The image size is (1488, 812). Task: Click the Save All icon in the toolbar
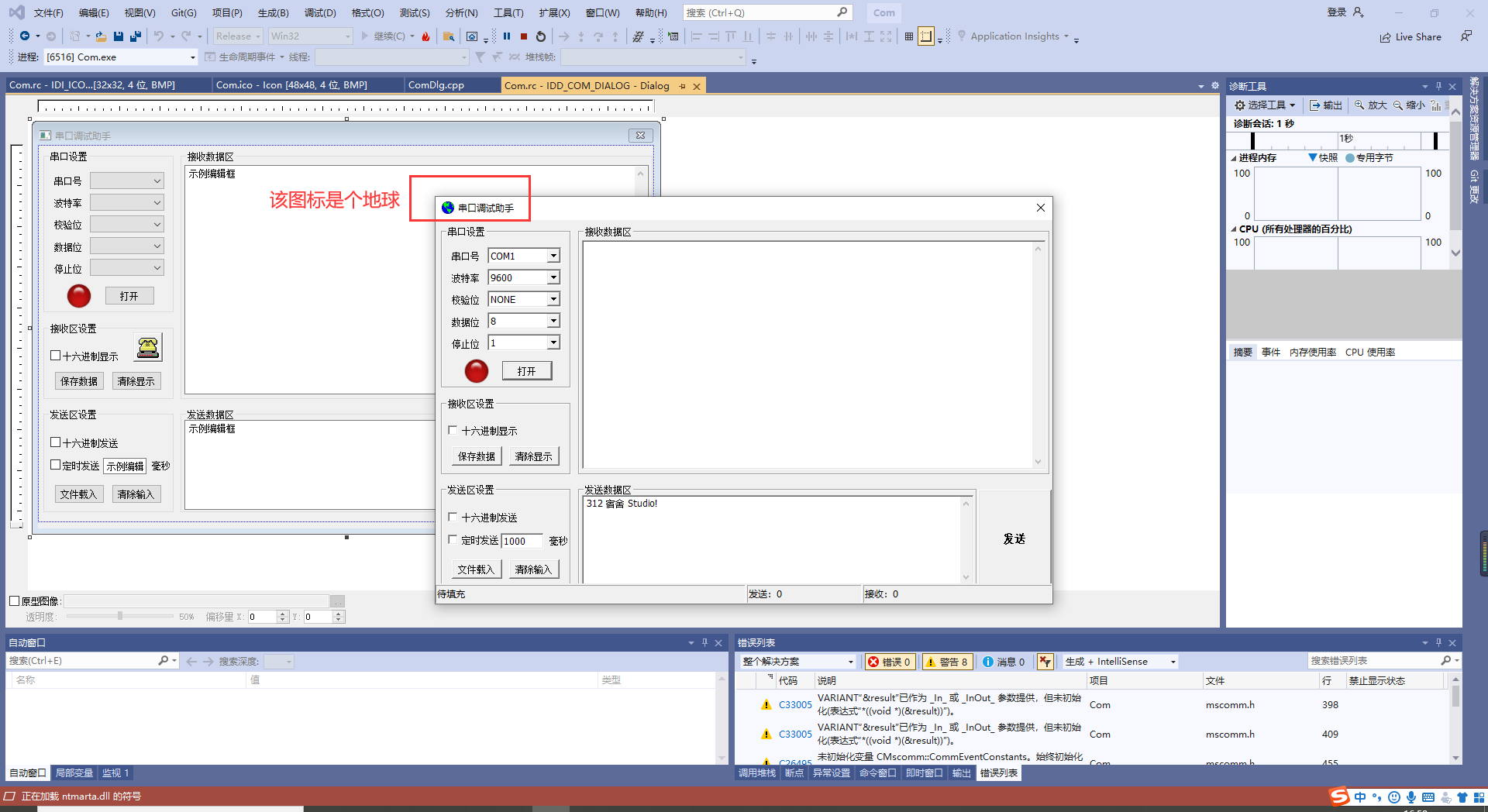point(135,36)
